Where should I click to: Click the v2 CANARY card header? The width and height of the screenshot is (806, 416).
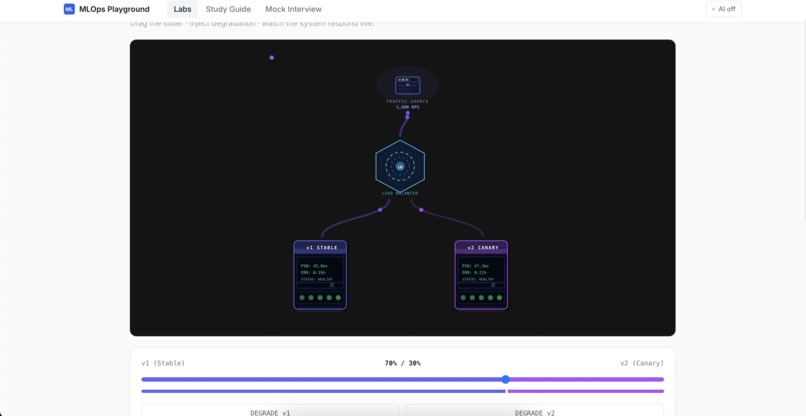[x=481, y=247]
